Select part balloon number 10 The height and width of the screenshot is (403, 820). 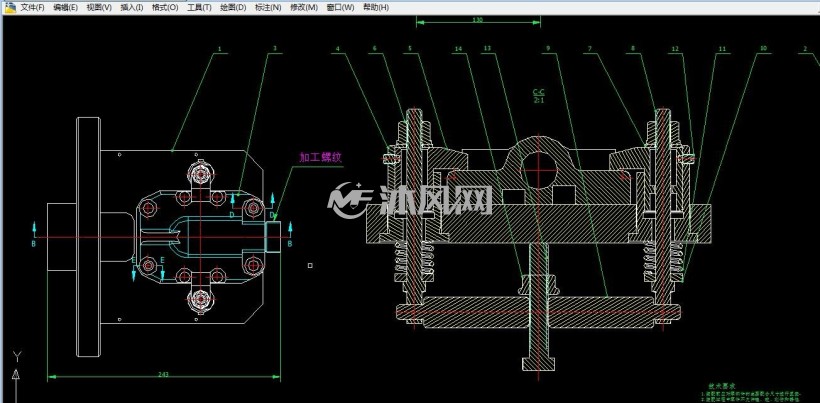(x=763, y=49)
